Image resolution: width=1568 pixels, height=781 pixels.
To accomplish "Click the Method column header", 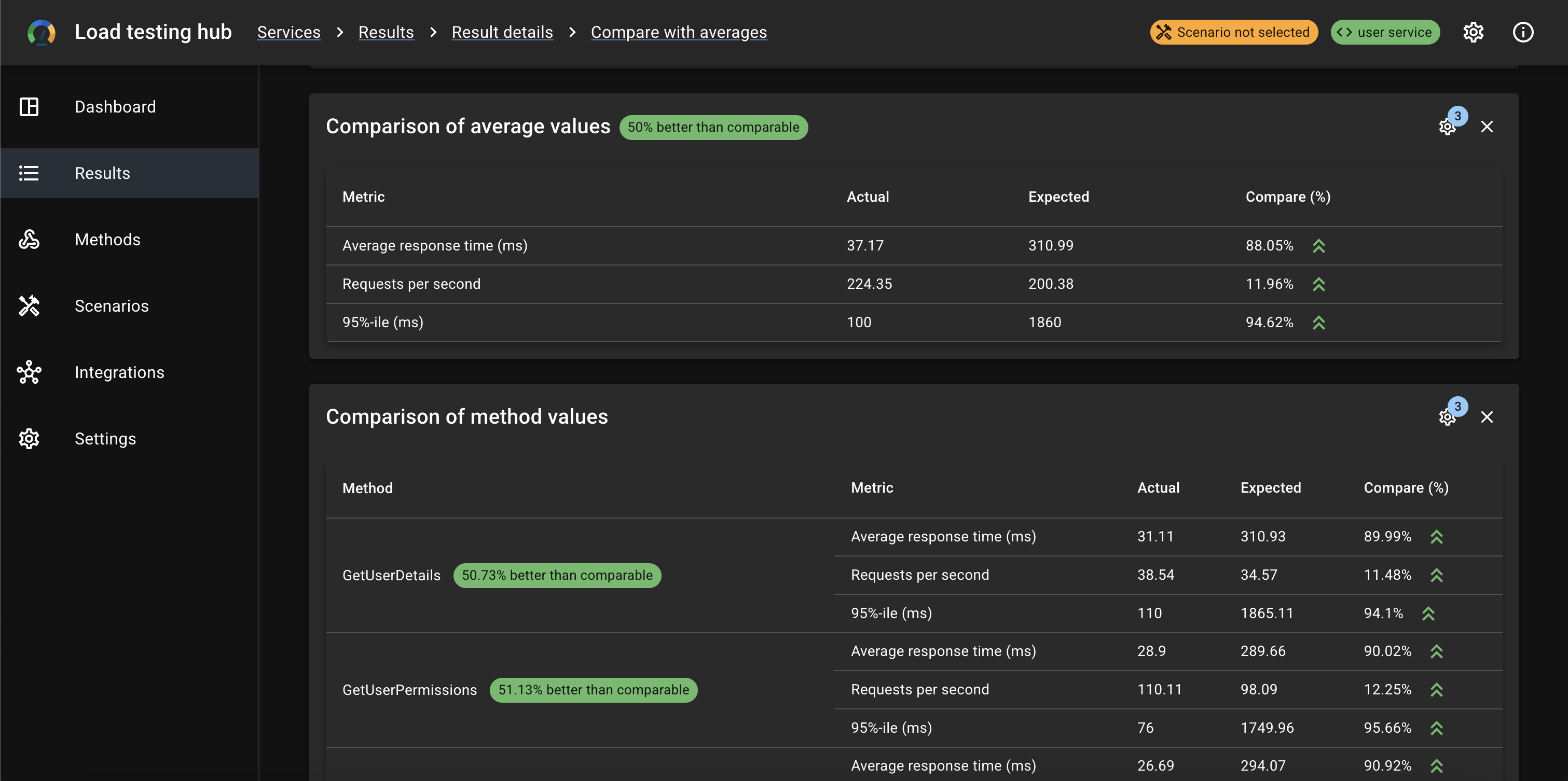I will pyautogui.click(x=368, y=488).
